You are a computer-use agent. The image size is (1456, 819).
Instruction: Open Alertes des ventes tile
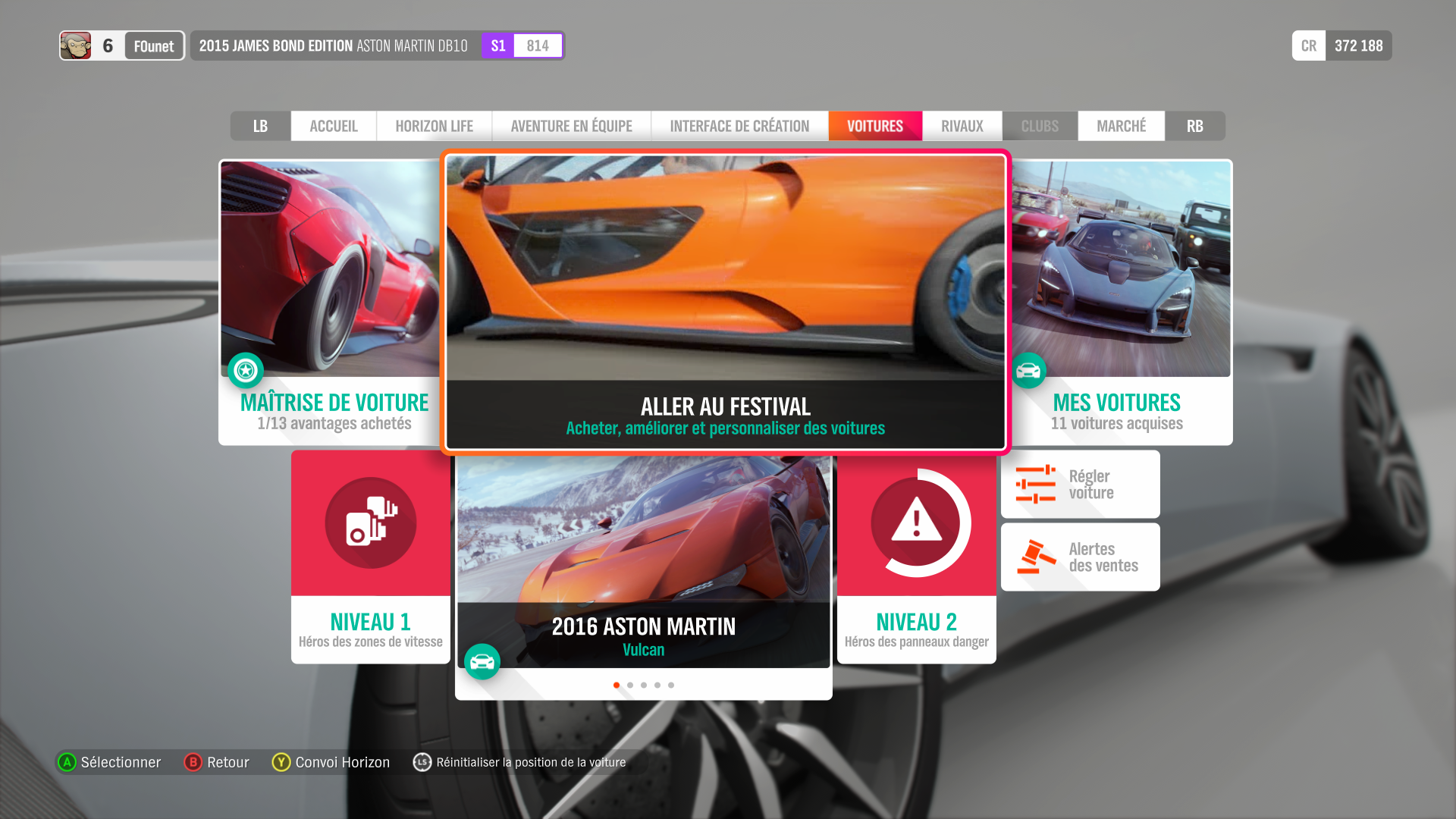[1081, 557]
